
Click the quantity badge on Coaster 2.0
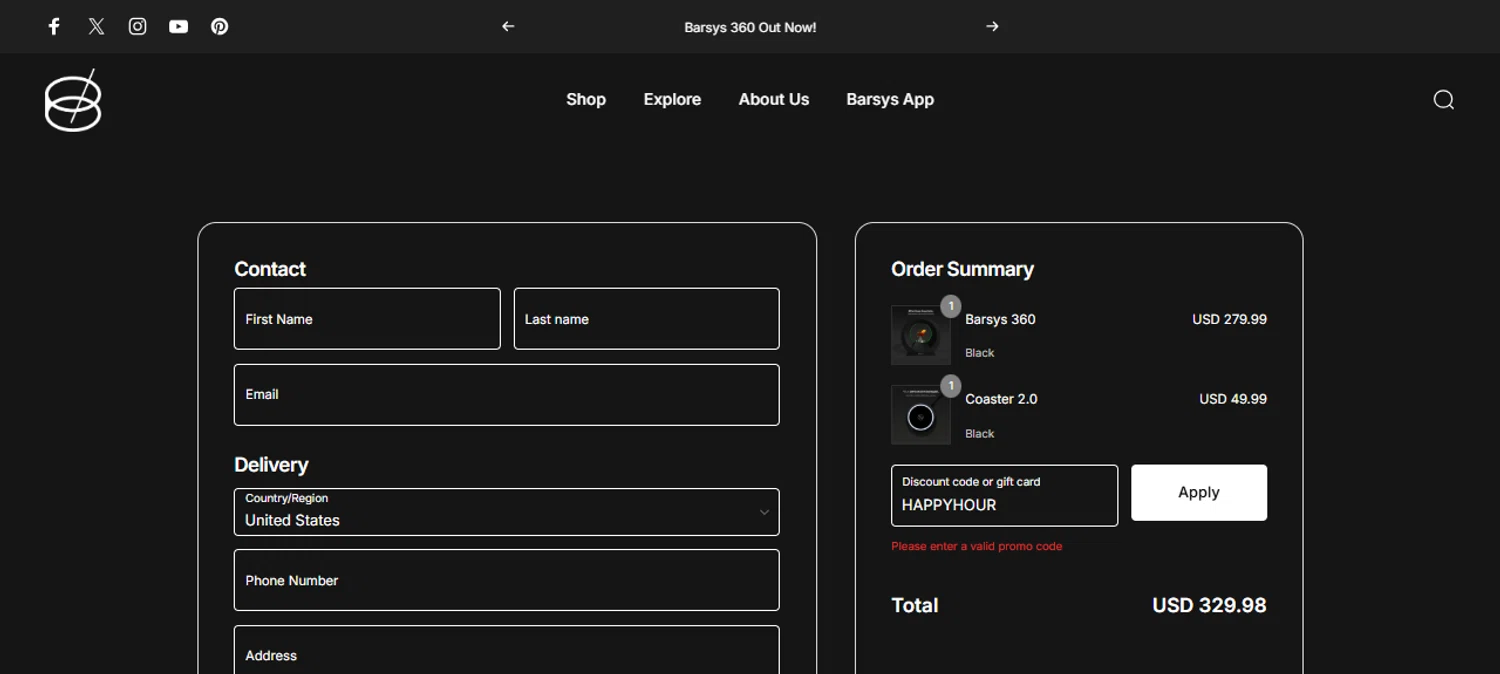(950, 386)
